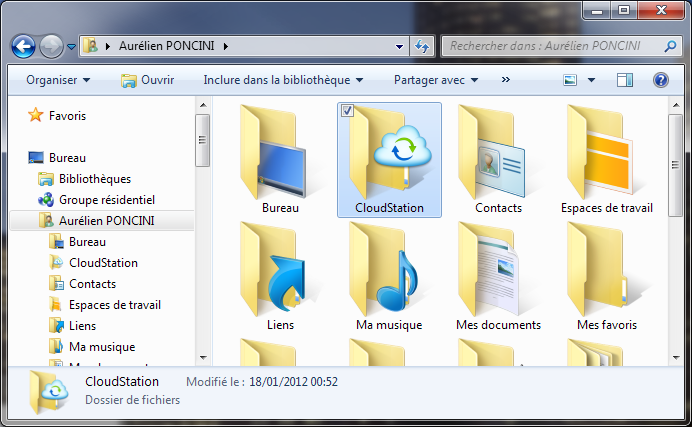Open recent pages dropdown next to Forward
Screen dimensions: 692x427
(x=71, y=46)
